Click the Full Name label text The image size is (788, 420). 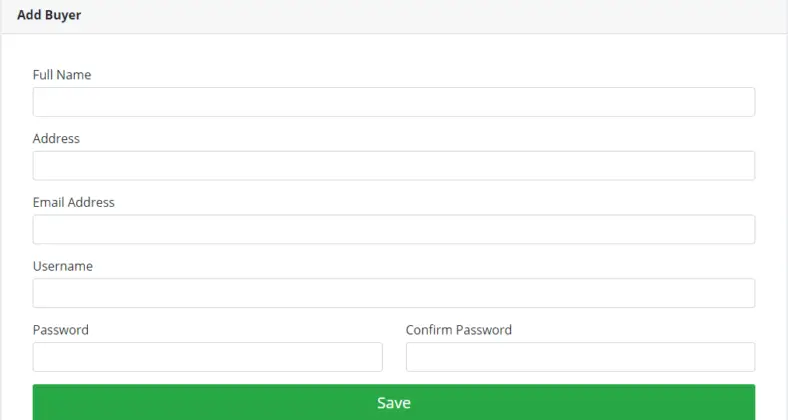pyautogui.click(x=62, y=75)
